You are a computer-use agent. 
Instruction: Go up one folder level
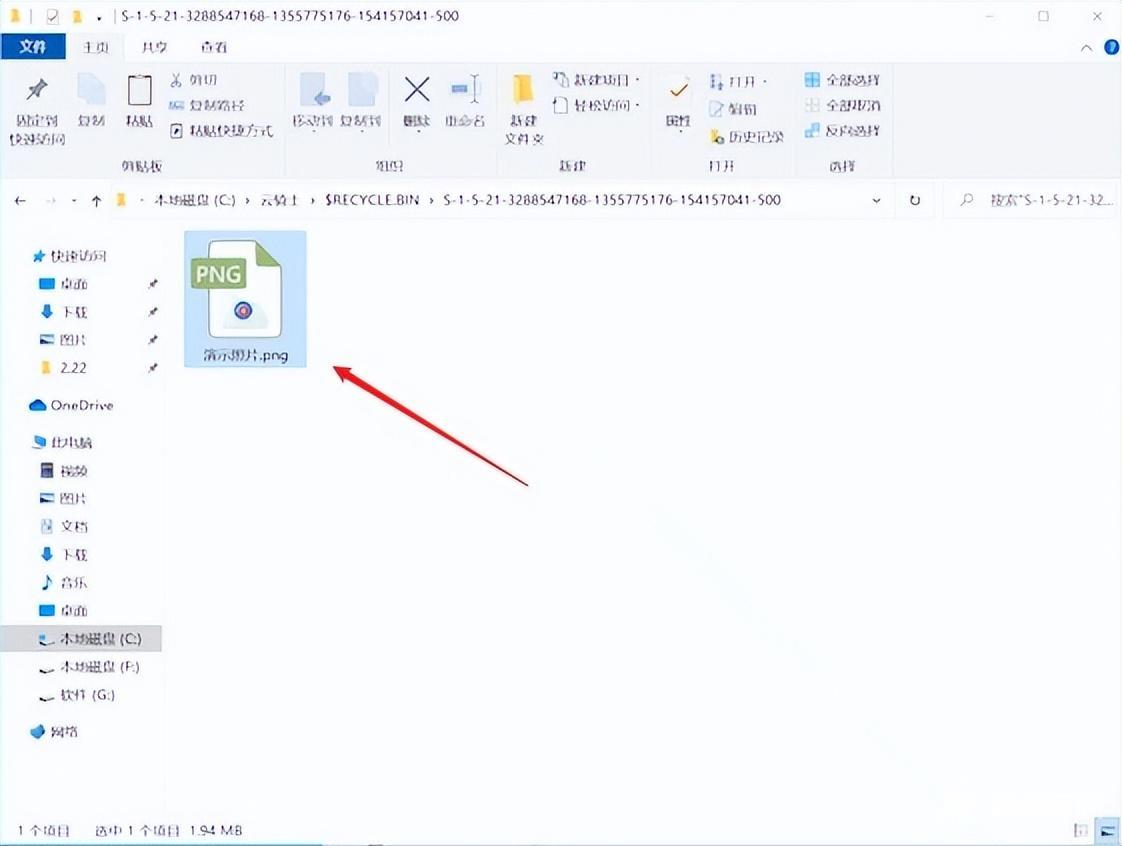[x=97, y=200]
